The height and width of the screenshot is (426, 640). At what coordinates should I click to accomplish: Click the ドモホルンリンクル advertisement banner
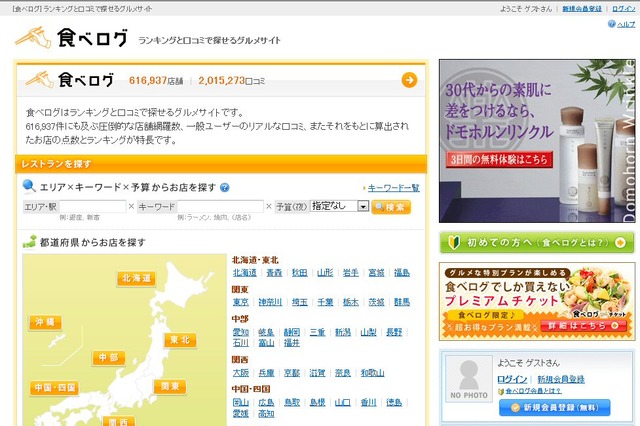tap(537, 141)
